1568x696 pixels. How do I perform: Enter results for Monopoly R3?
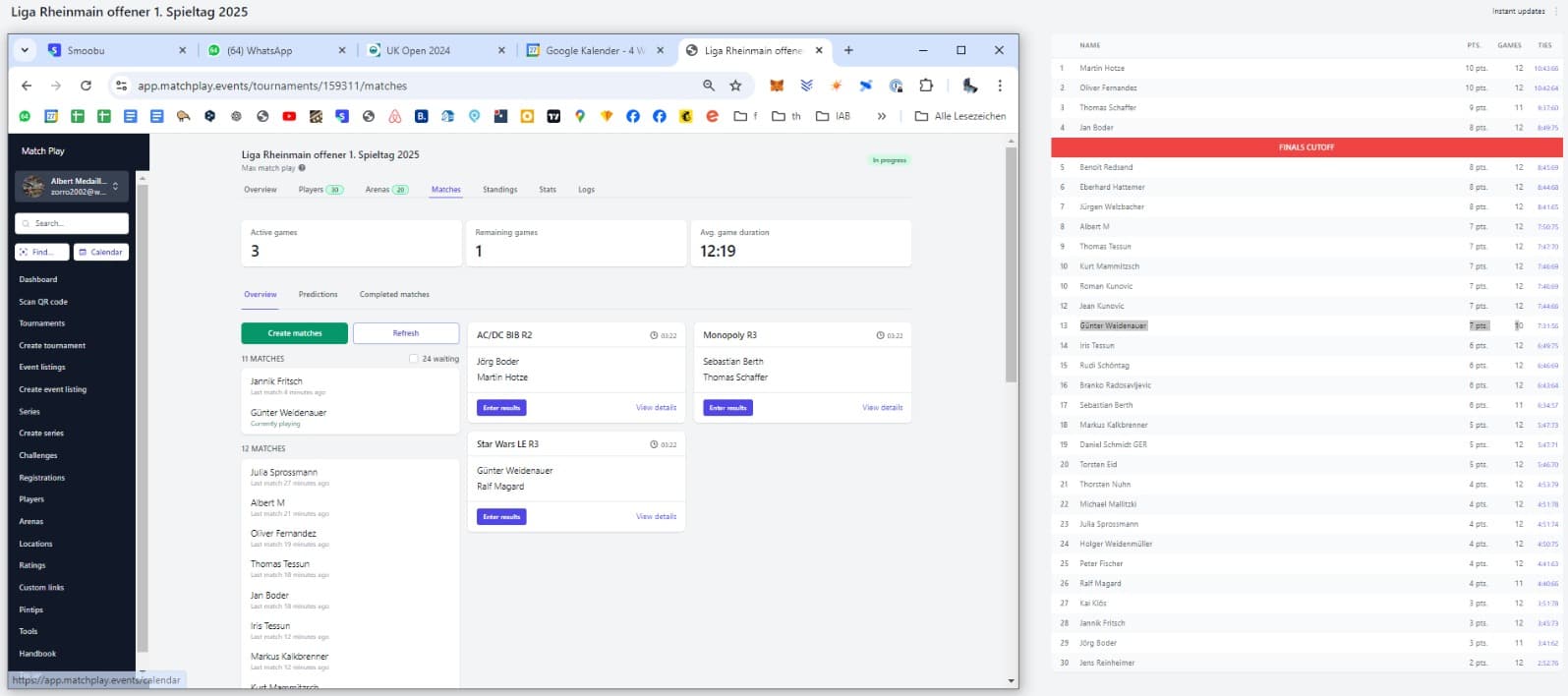point(727,407)
